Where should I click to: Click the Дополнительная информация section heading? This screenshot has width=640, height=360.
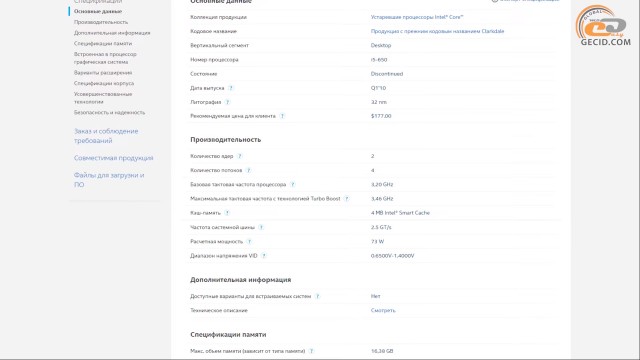241,280
